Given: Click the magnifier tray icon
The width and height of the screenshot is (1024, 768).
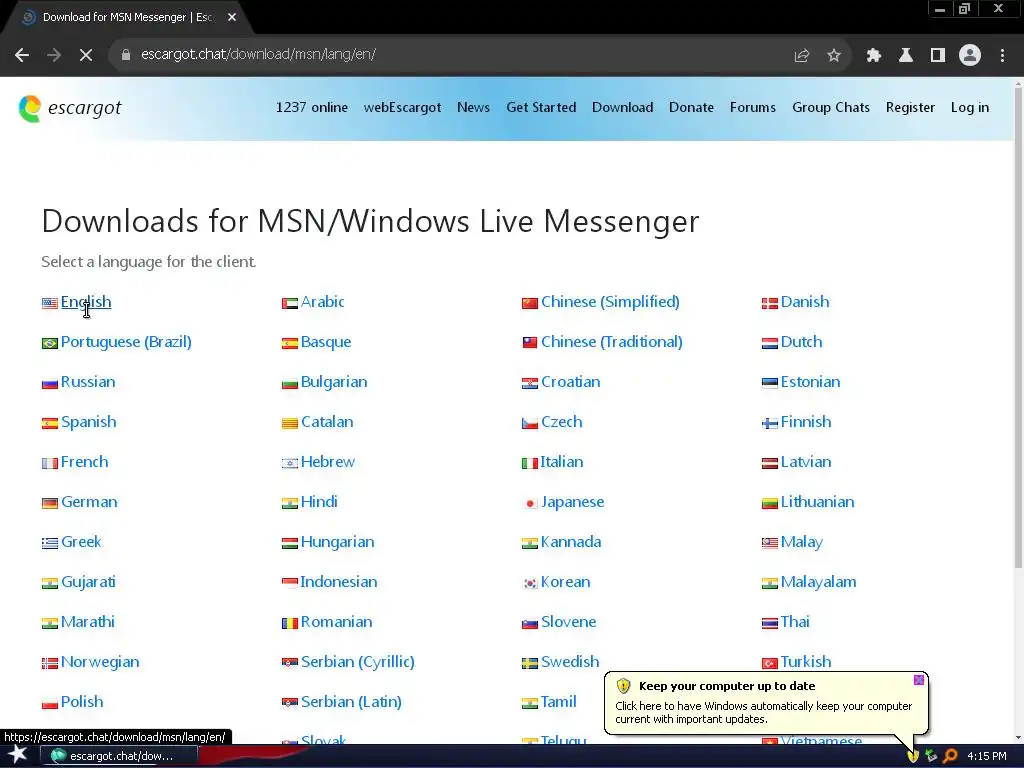Looking at the screenshot, I should click(950, 756).
